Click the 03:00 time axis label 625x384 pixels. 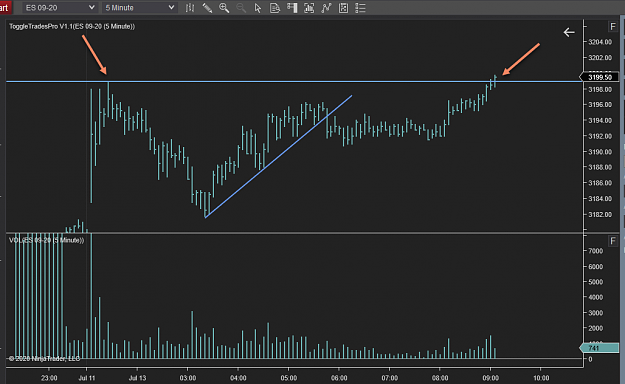pyautogui.click(x=188, y=378)
